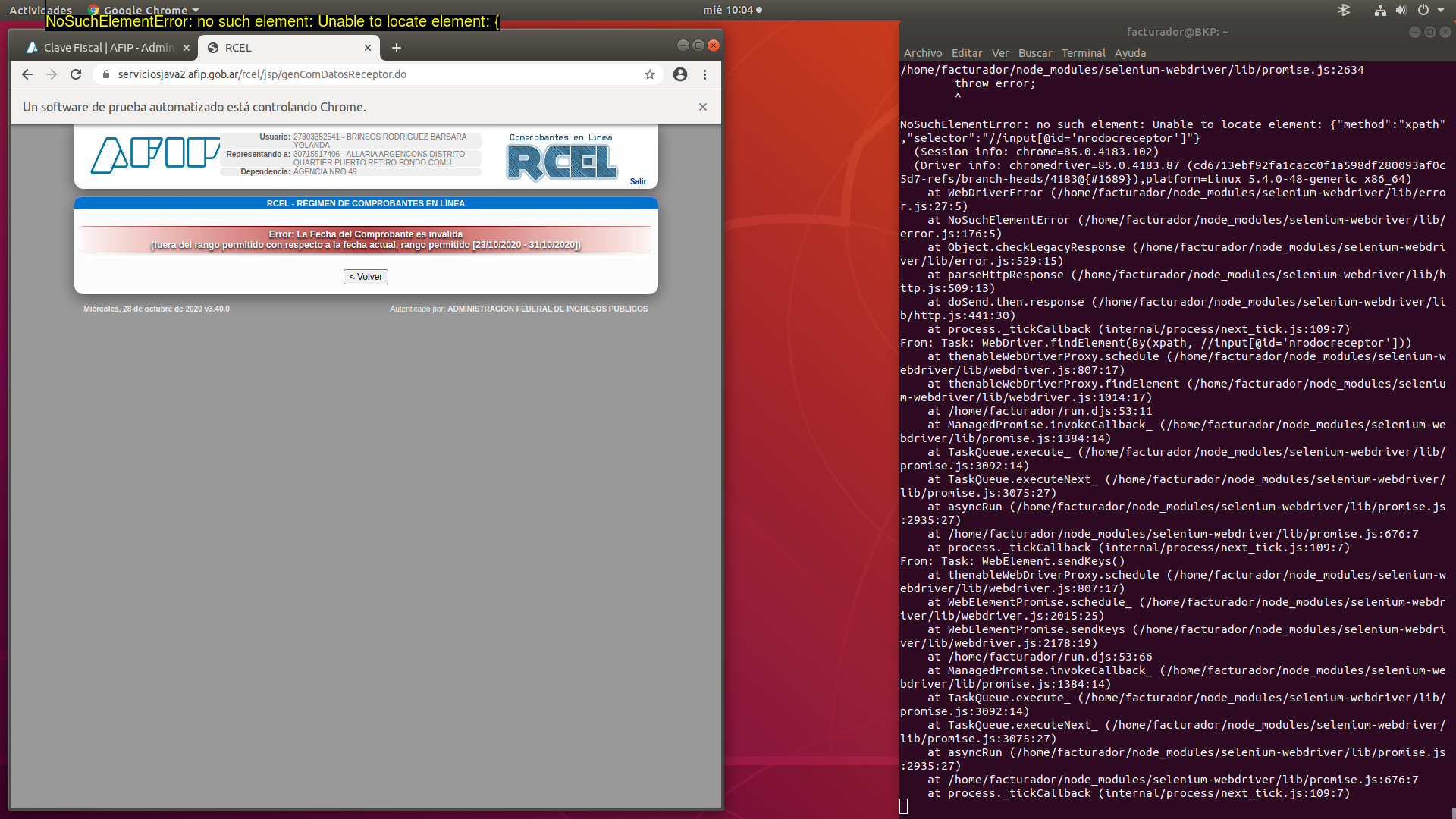
Task: Bookmark this page with the star icon
Action: click(650, 74)
